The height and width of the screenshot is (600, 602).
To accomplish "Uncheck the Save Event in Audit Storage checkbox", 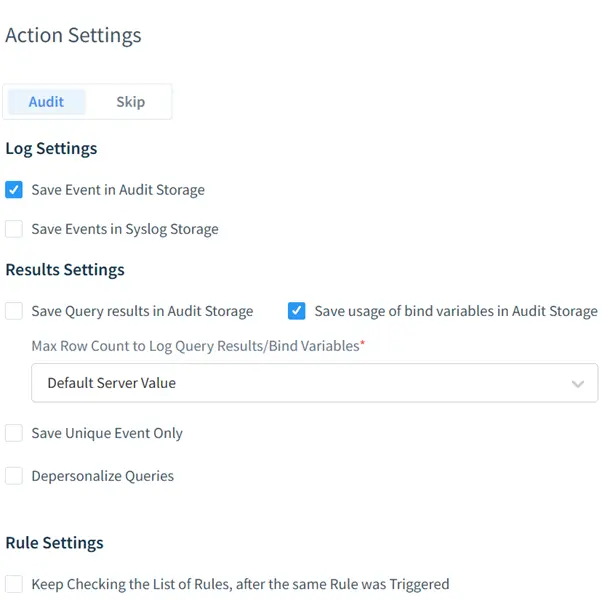I will click(x=14, y=190).
